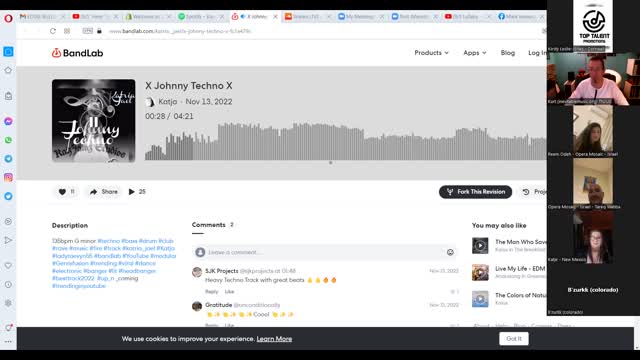Click the padlock site security icon
This screenshot has width=640, height=360.
[99, 31]
